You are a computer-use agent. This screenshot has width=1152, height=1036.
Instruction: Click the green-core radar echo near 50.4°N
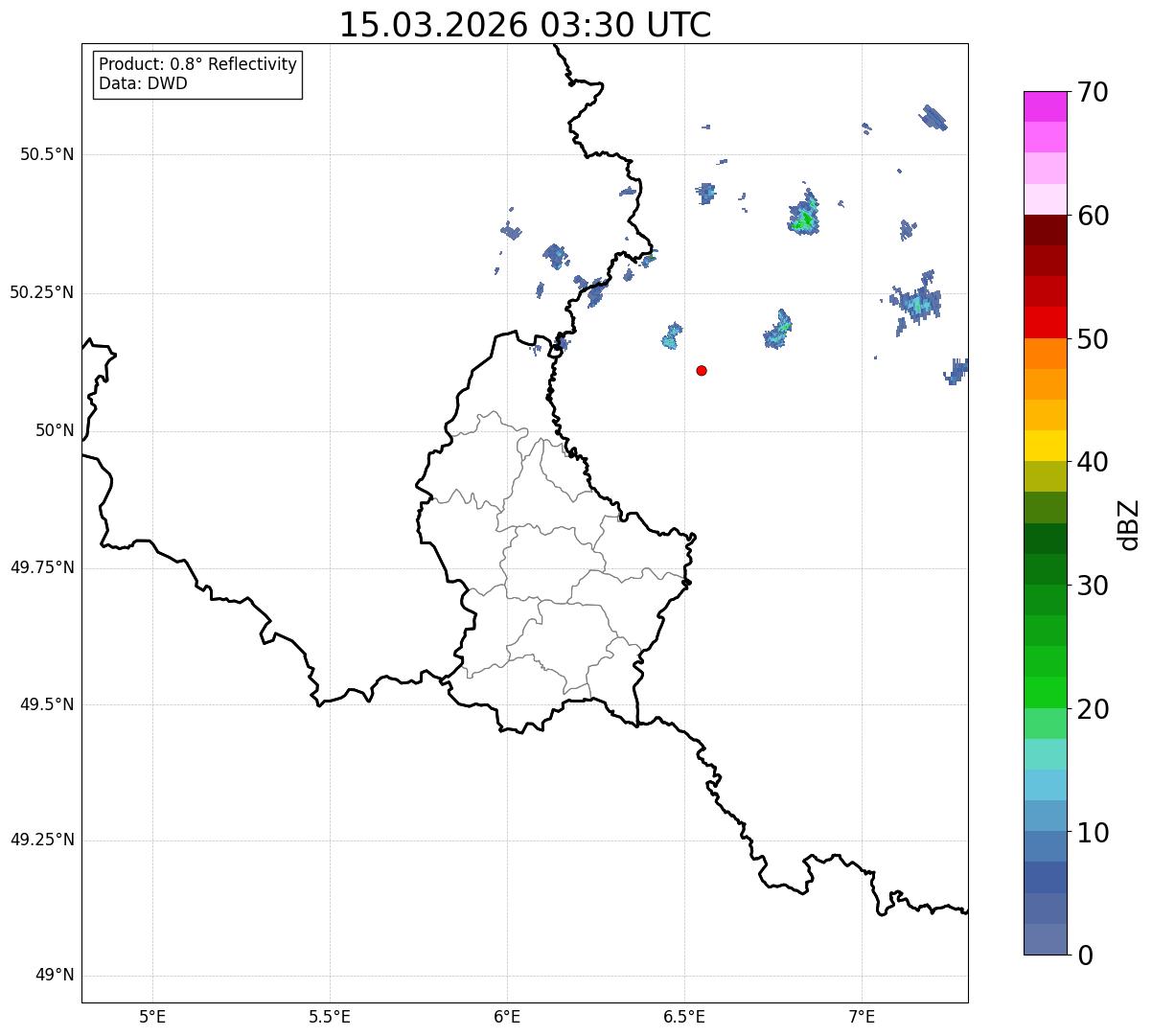coord(805,214)
